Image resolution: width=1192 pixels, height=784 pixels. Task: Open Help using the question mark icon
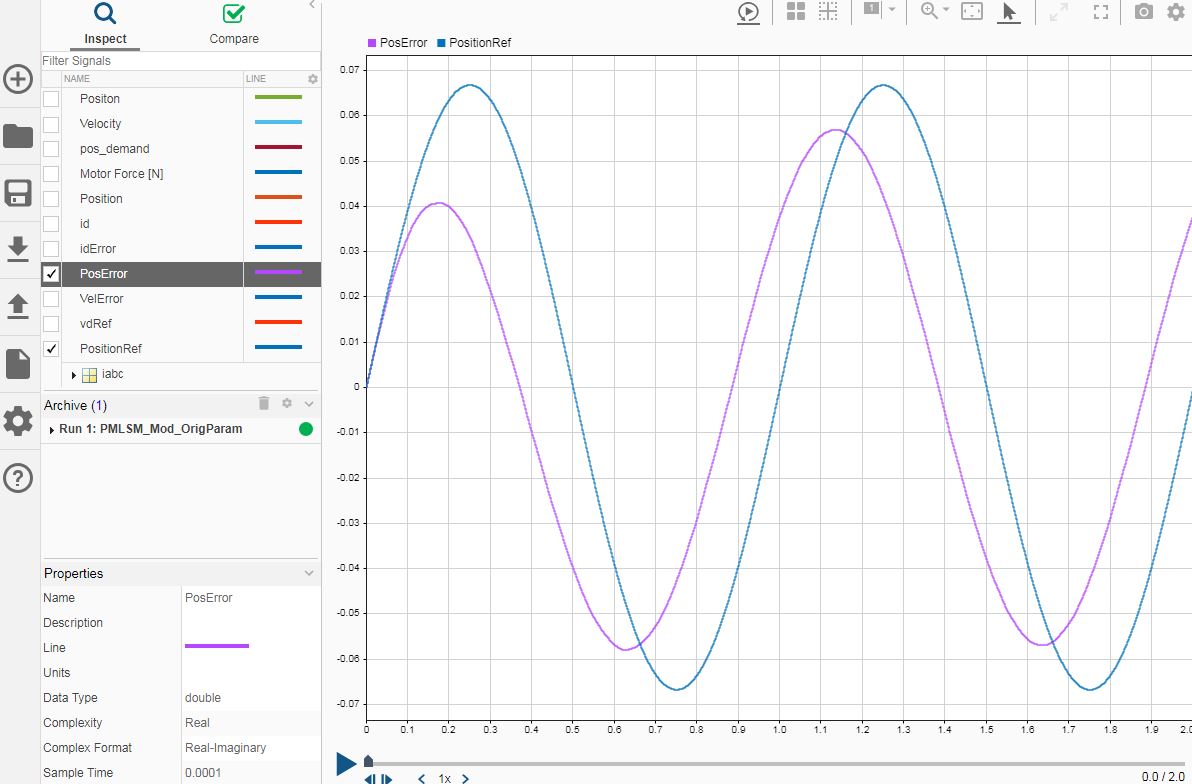coord(18,478)
